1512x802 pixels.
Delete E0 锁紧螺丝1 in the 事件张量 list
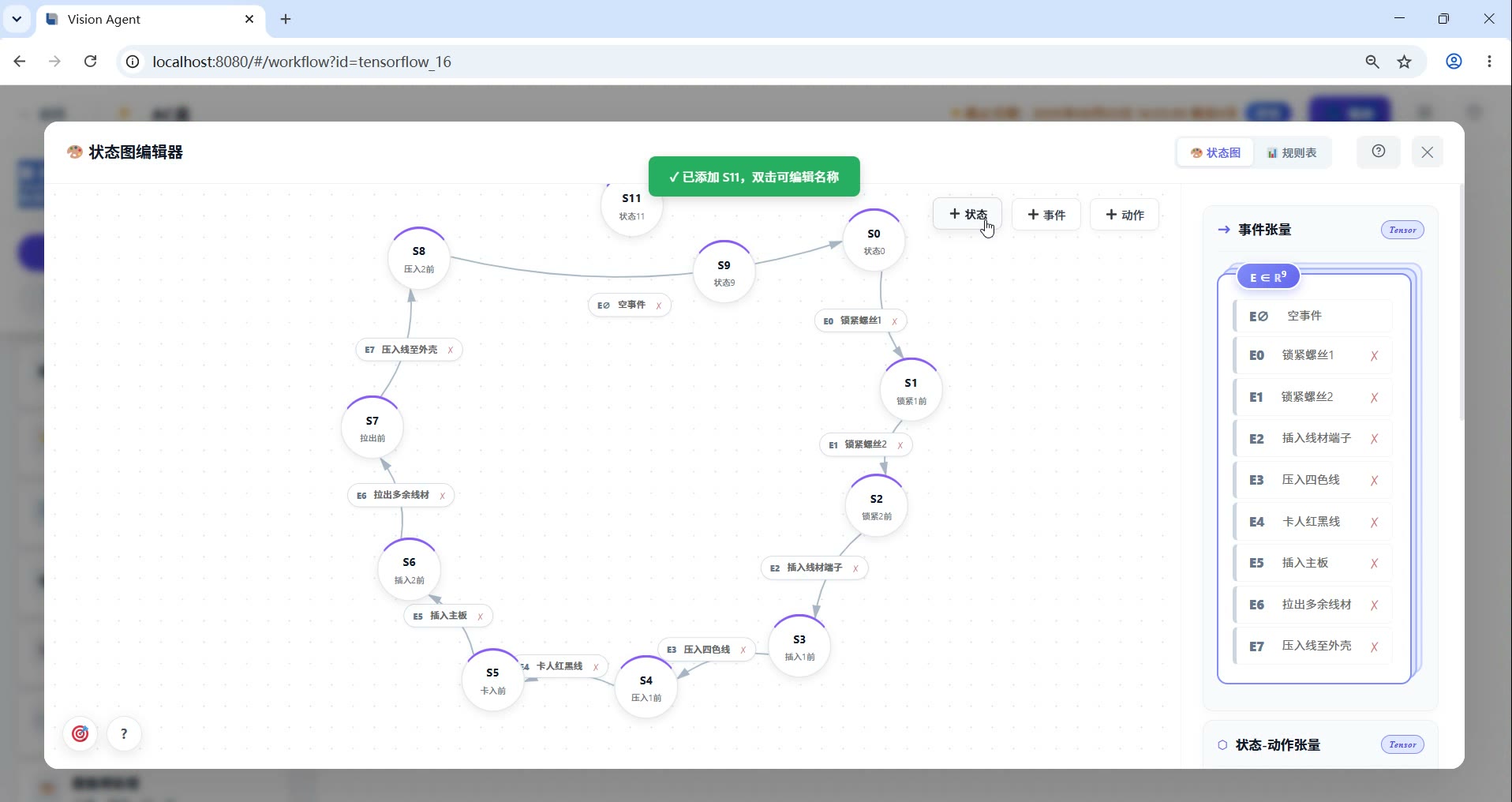[x=1375, y=356]
